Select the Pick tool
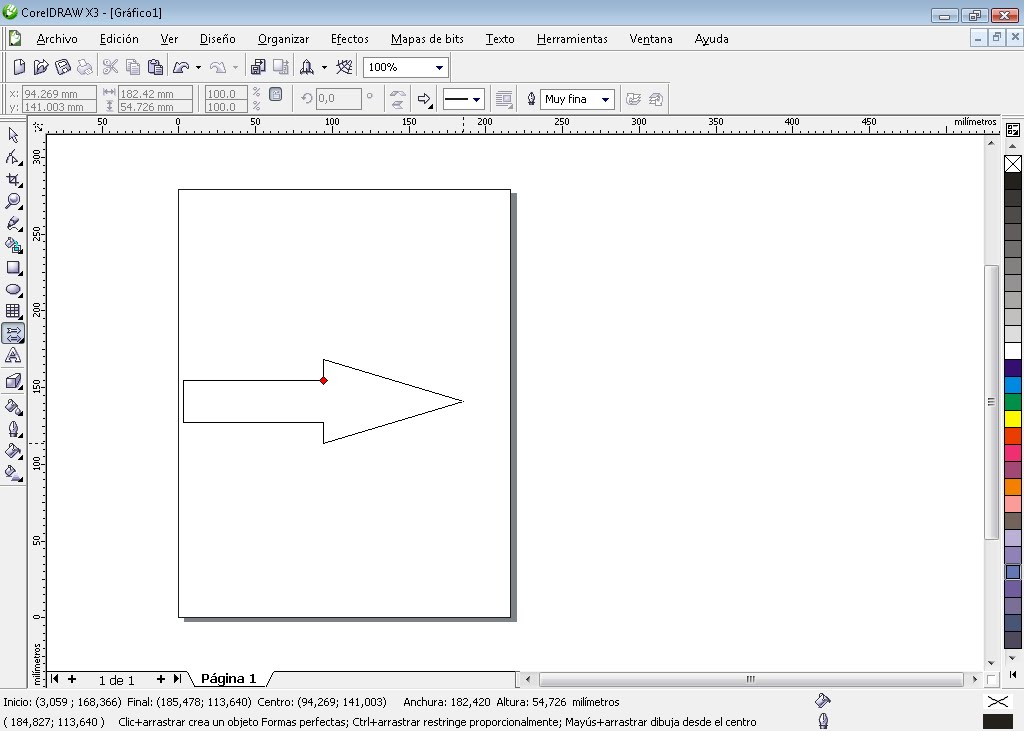 (13, 135)
